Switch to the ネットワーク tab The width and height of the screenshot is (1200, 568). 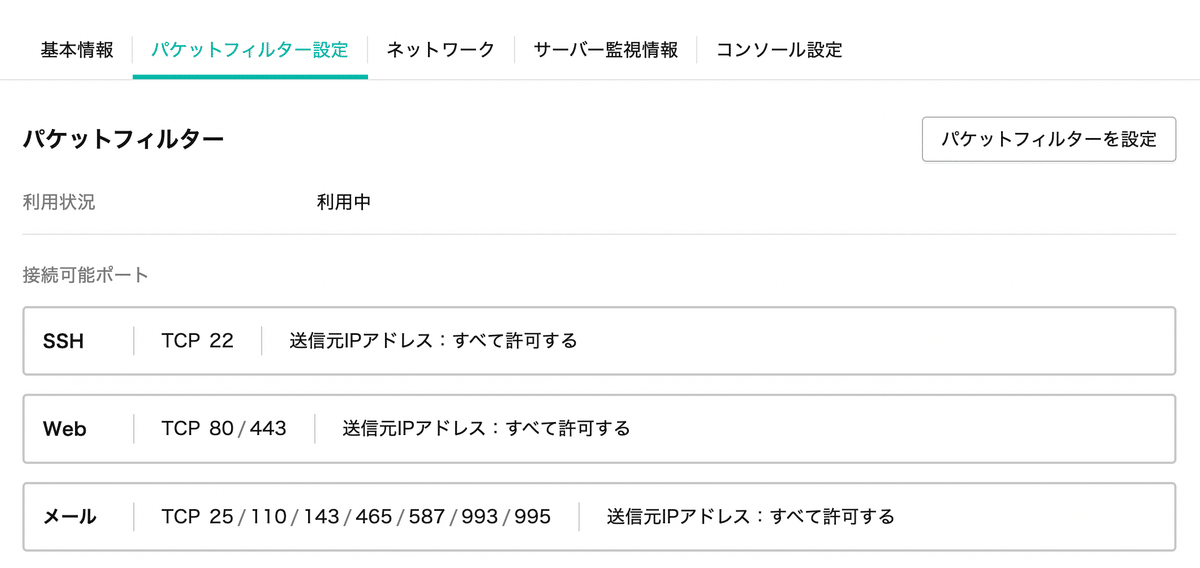click(x=441, y=49)
